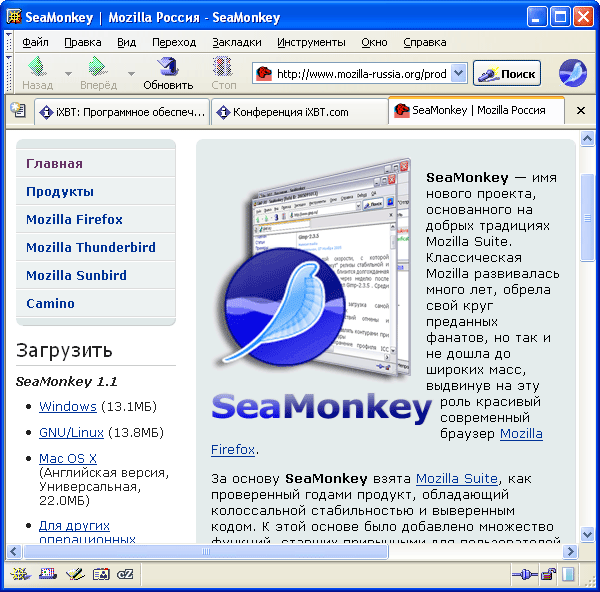Download SeaMonkey via the Mac OS X link

tap(68, 458)
